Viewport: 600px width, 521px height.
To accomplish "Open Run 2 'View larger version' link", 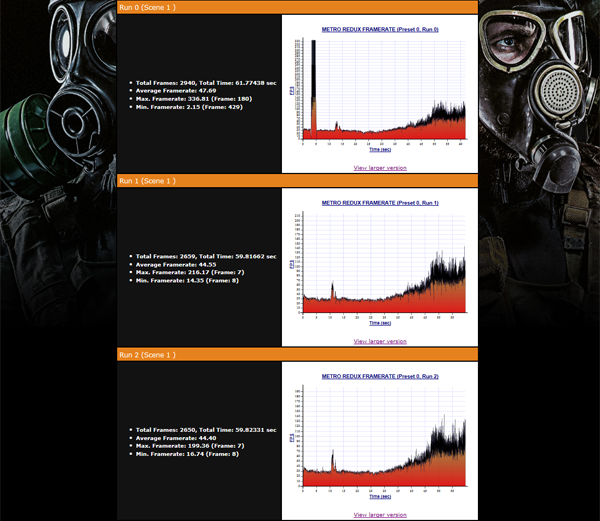I will pyautogui.click(x=380, y=515).
